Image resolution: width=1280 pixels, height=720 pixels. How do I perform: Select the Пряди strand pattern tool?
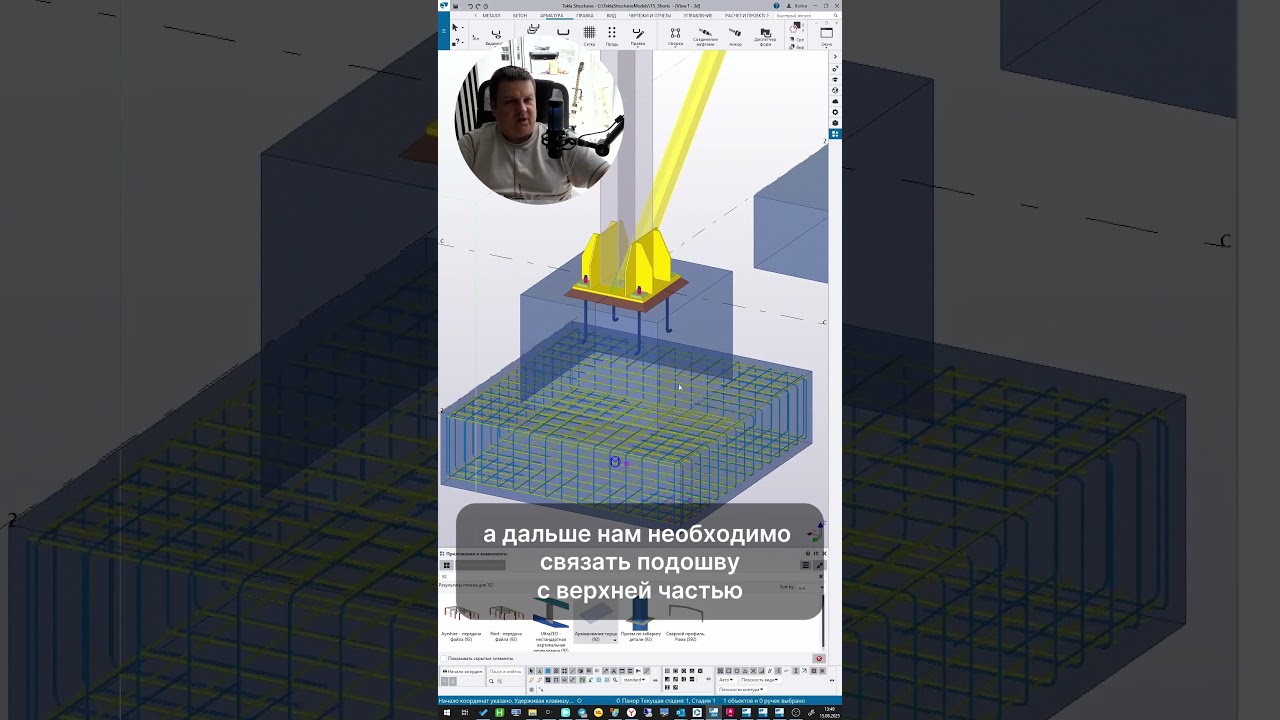pyautogui.click(x=612, y=36)
